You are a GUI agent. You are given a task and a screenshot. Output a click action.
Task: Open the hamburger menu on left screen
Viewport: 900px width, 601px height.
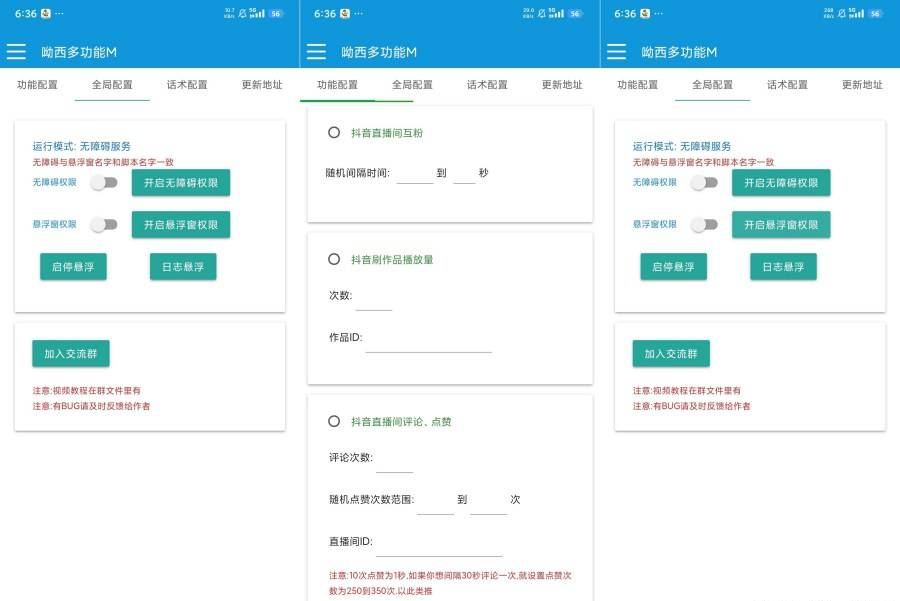(16, 52)
